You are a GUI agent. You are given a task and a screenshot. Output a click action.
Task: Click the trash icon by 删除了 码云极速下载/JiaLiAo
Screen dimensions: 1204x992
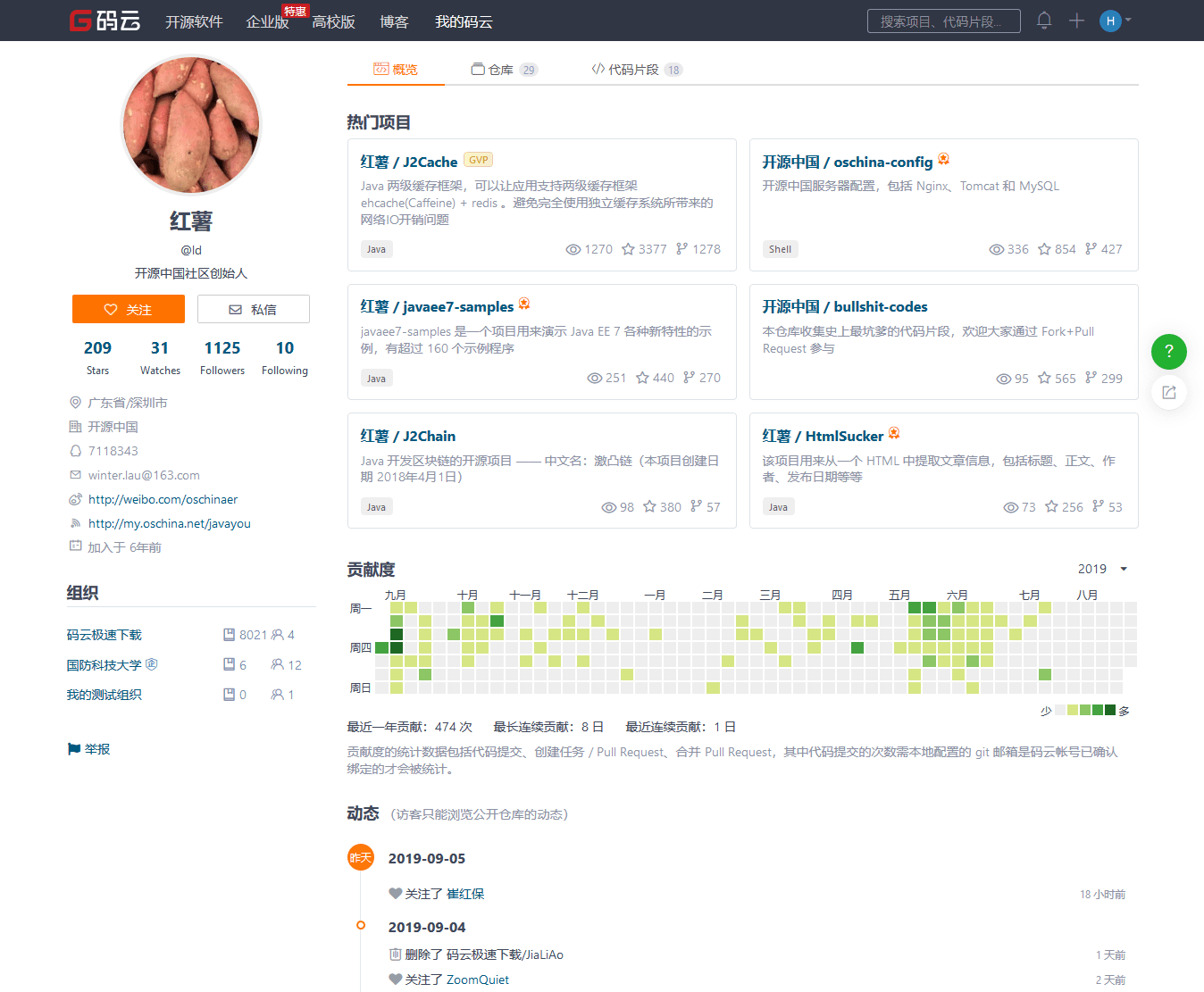click(x=396, y=954)
